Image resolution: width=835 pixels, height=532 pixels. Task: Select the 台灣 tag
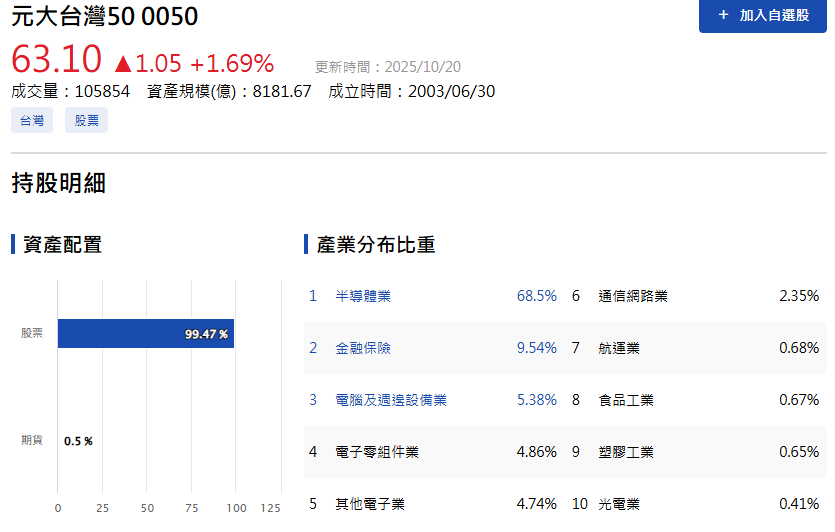click(x=32, y=121)
